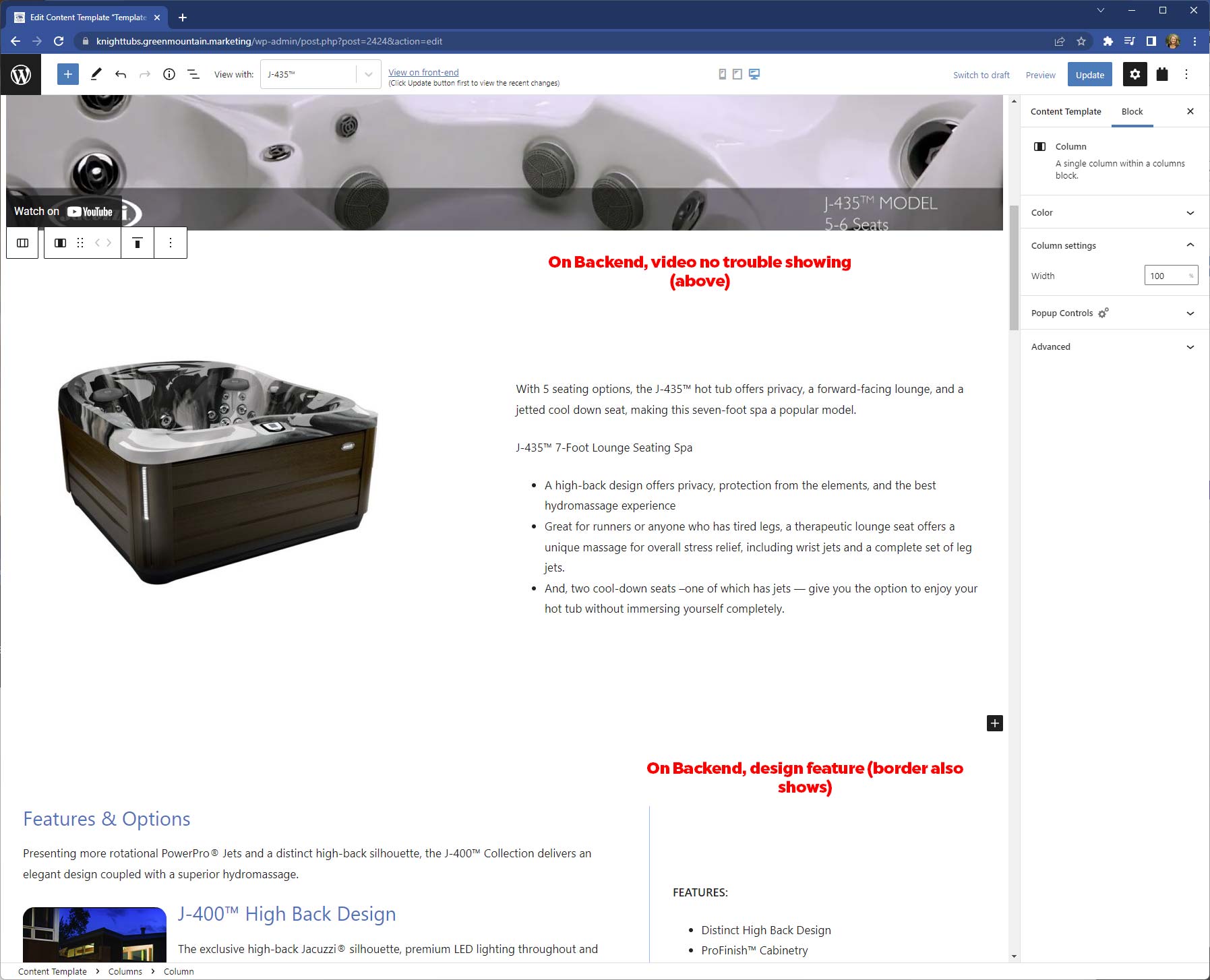Undo the last change
1210x980 pixels.
click(x=121, y=74)
